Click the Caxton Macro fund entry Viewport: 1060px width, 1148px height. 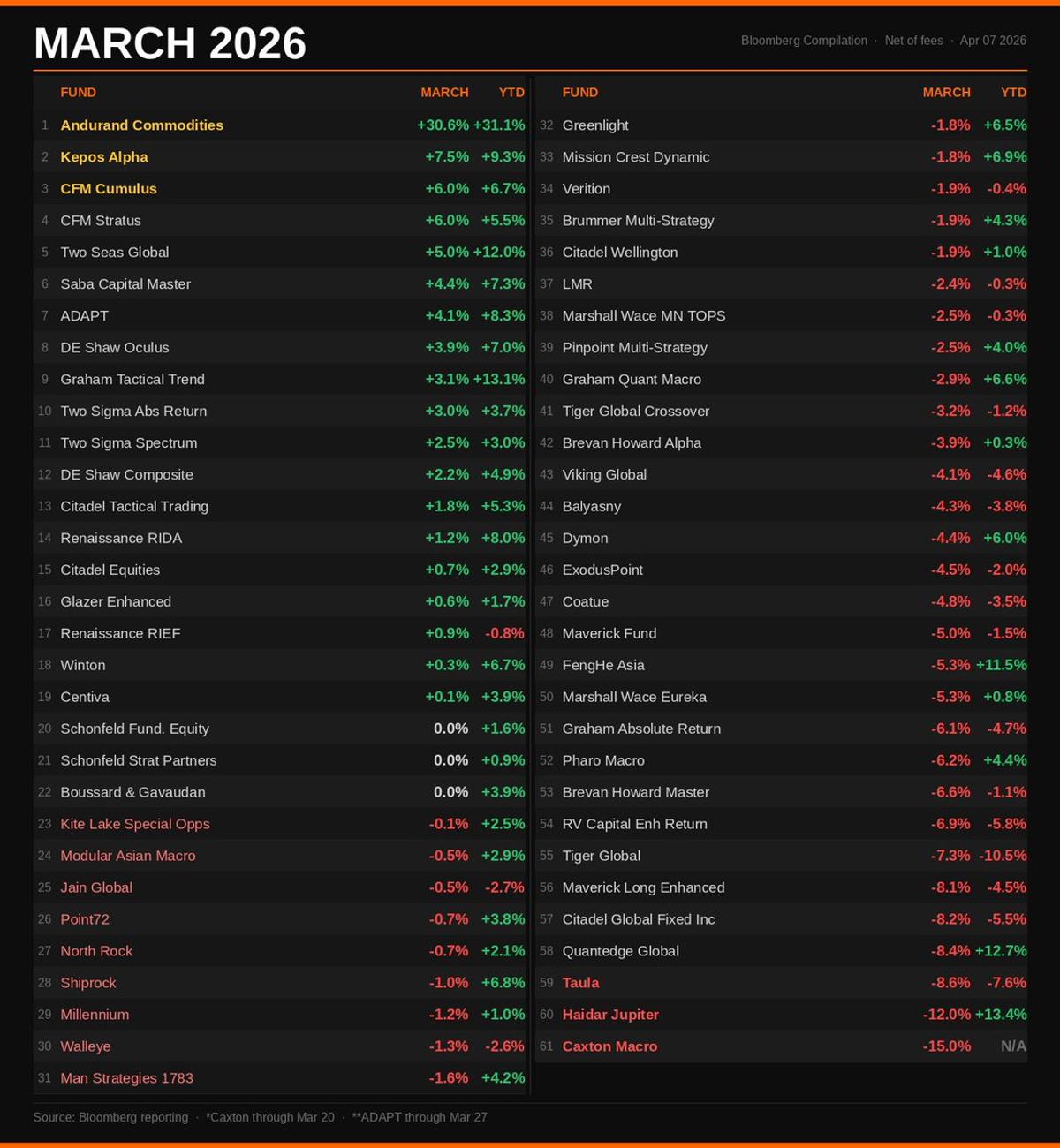pyautogui.click(x=609, y=1046)
